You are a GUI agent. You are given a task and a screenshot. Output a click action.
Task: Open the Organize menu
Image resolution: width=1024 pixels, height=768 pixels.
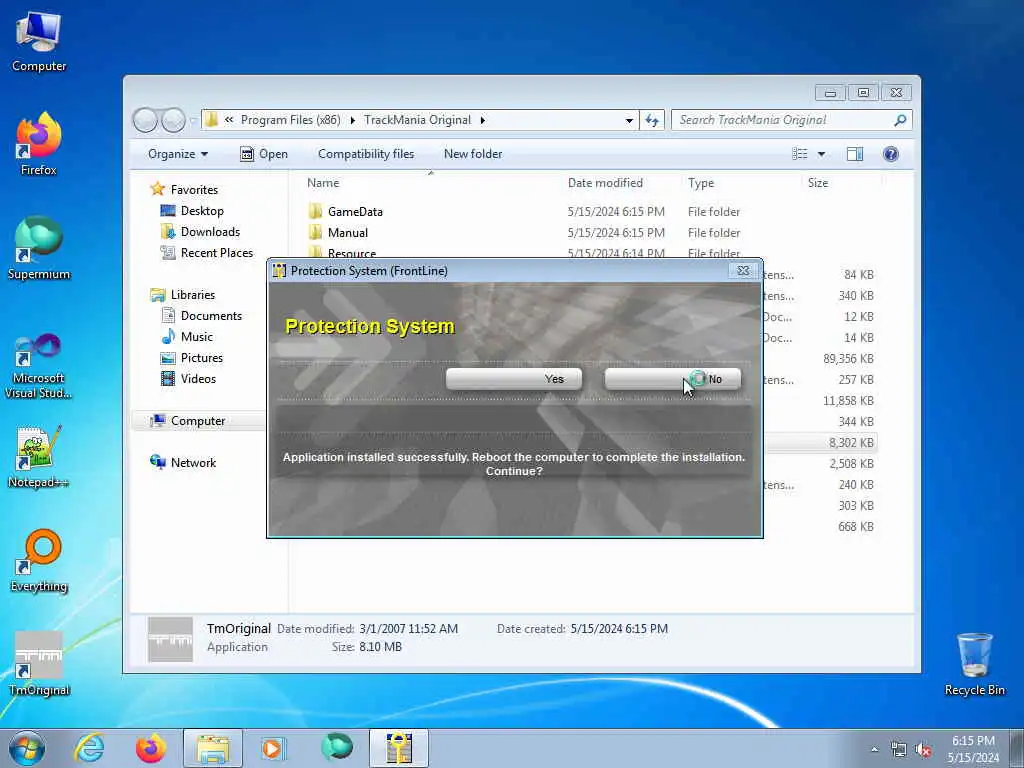click(x=178, y=154)
